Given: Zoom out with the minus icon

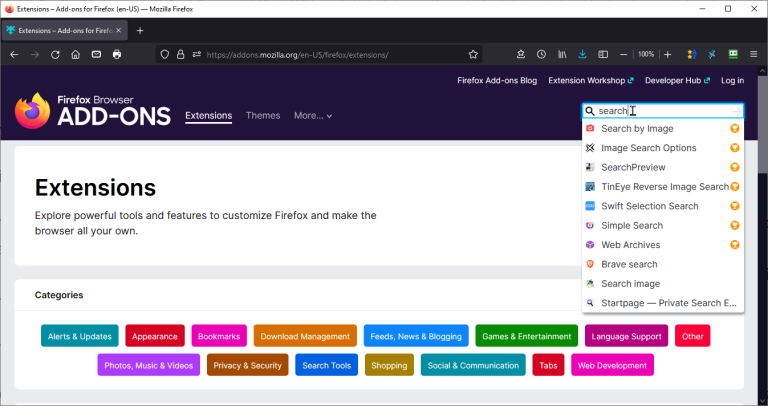Looking at the screenshot, I should pos(624,55).
